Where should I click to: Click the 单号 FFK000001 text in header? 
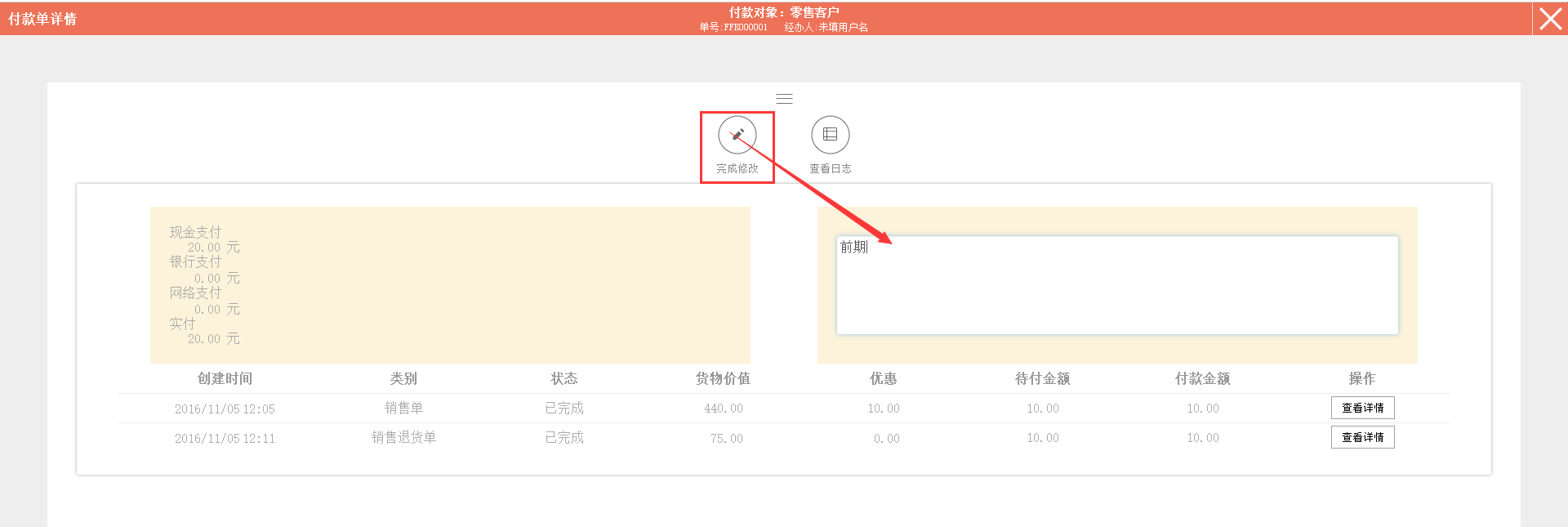tap(733, 28)
